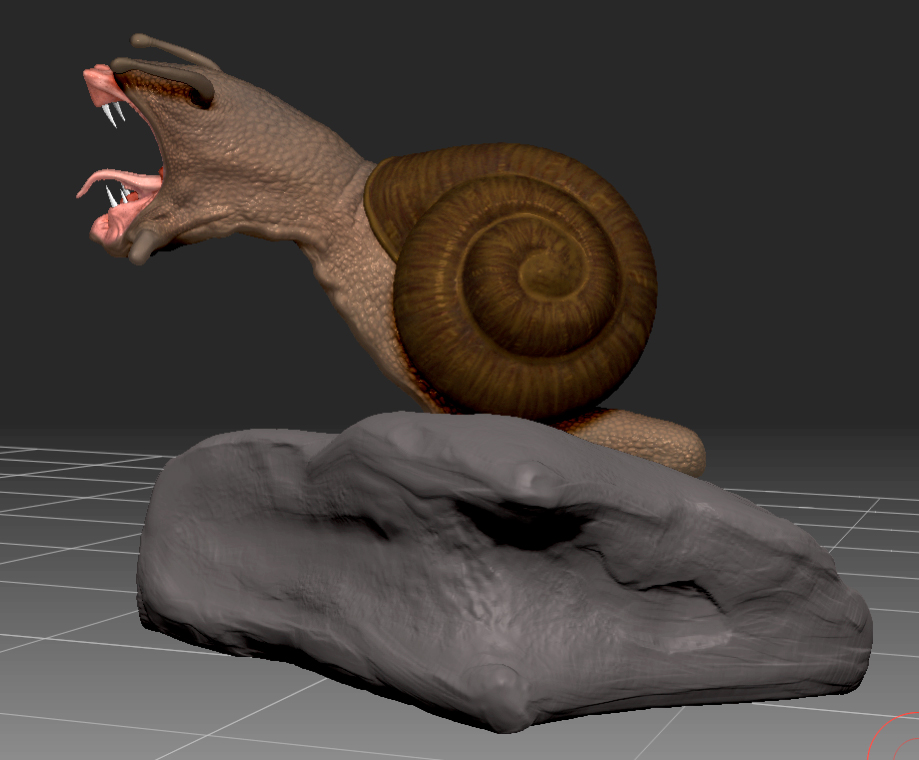Click the snail's spiral shell model
This screenshot has width=919, height=760.
511,280
